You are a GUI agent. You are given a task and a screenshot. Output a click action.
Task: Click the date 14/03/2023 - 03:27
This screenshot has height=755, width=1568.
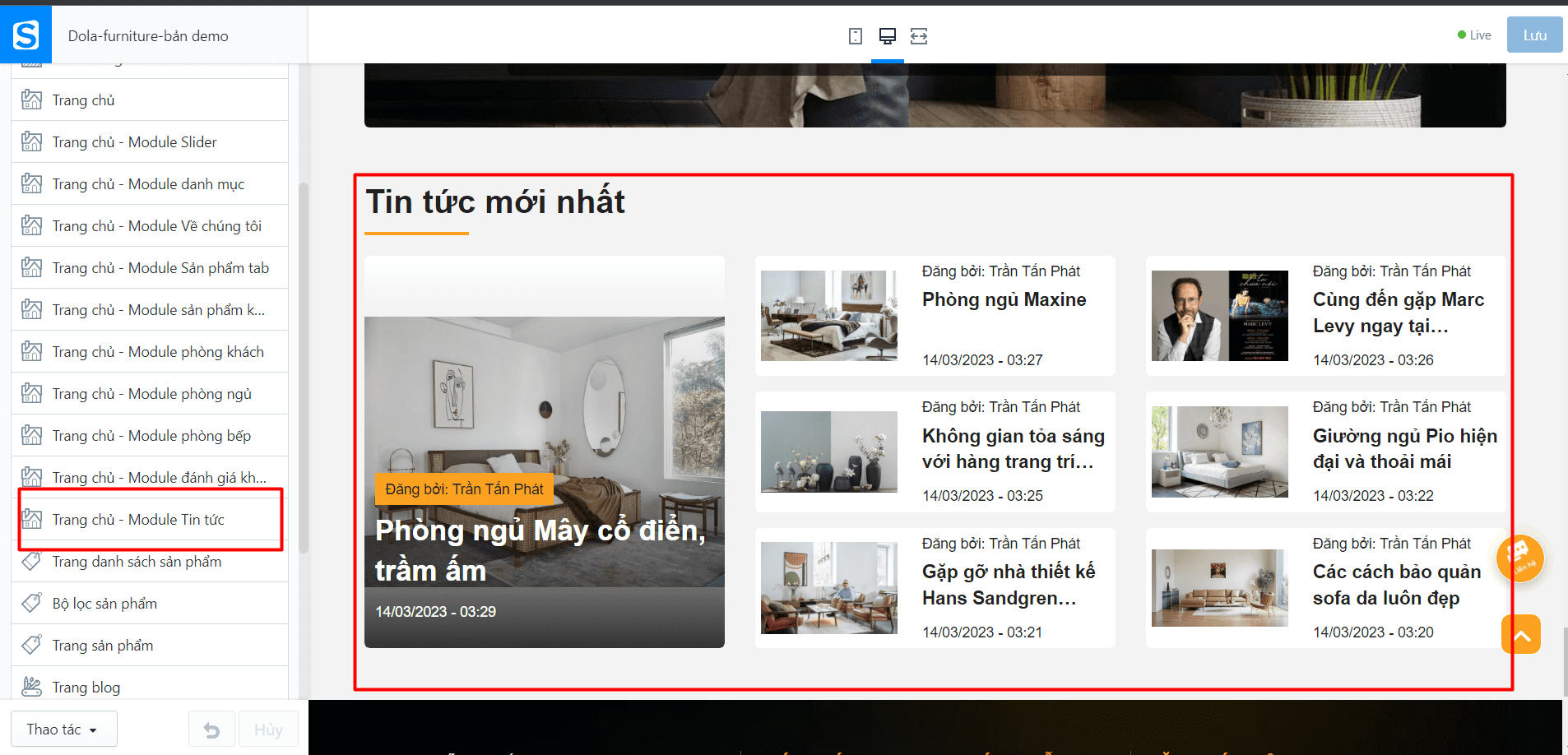(x=982, y=360)
